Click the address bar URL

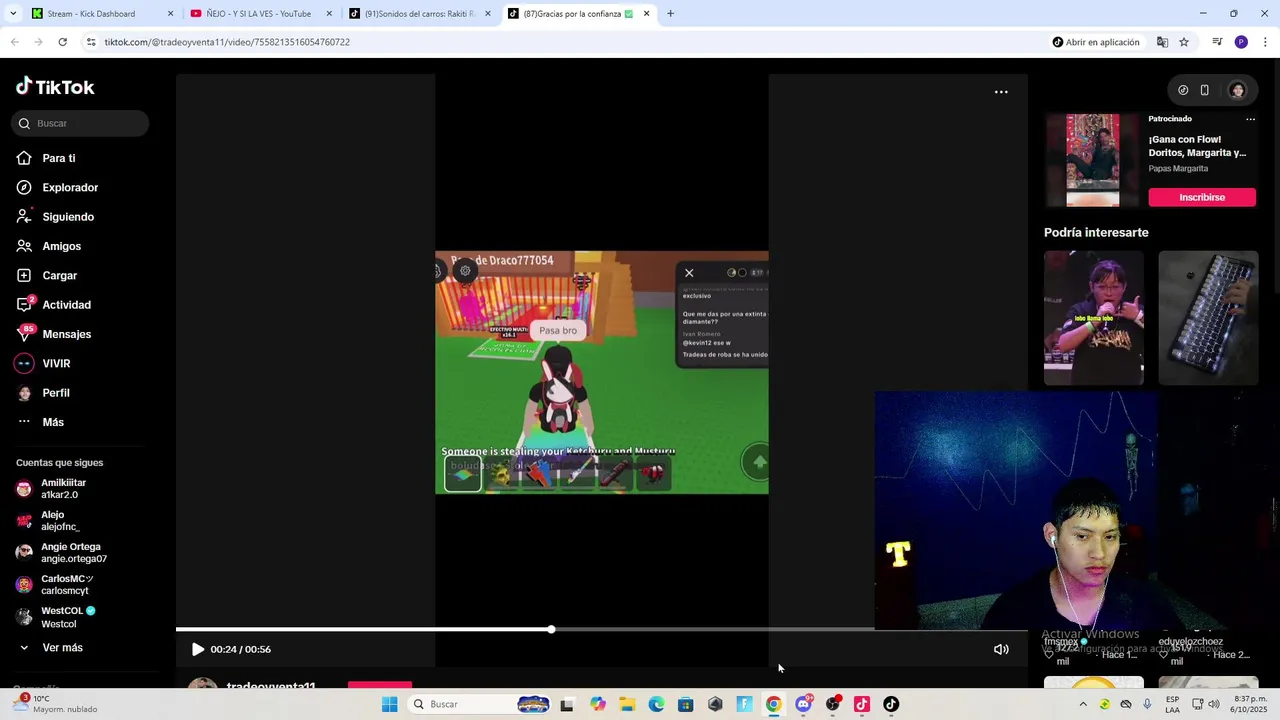(x=227, y=42)
